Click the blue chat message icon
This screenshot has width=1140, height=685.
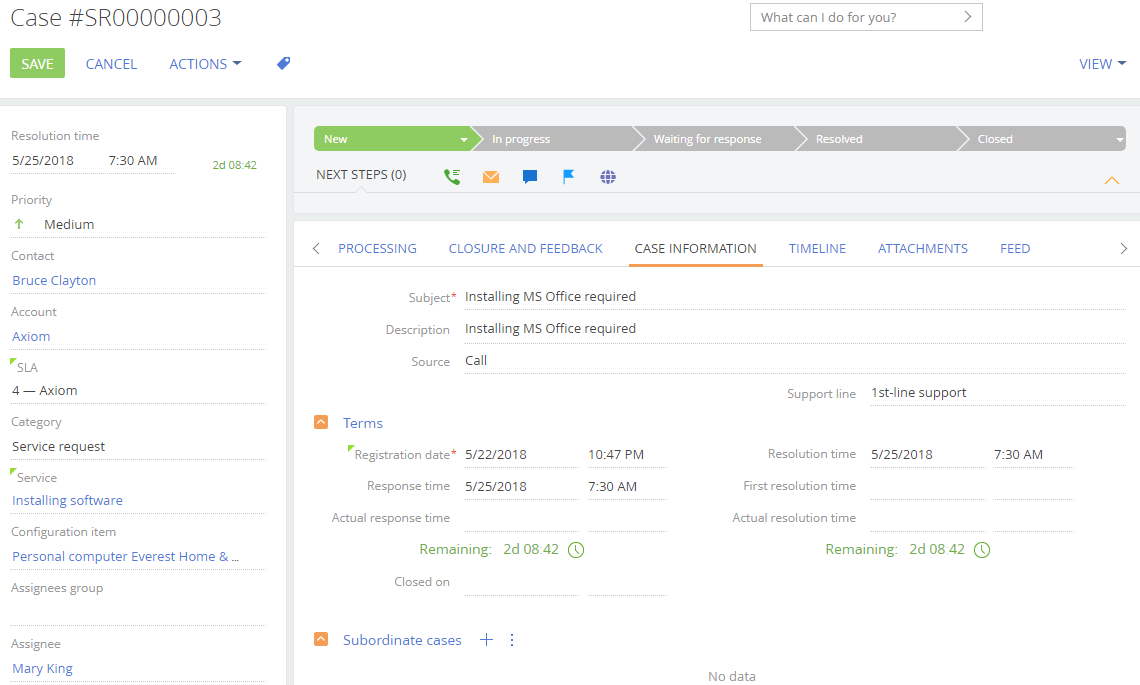click(530, 177)
